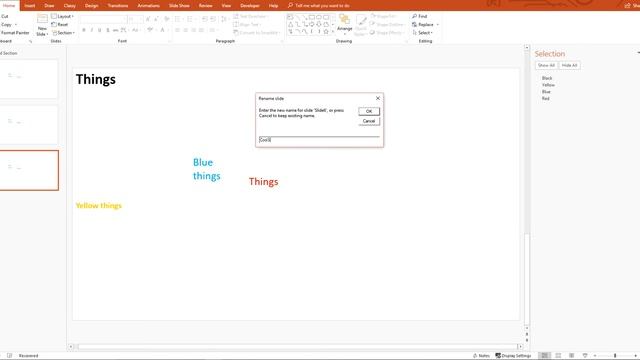Open Convert to SmartArt dropdown
The height and width of the screenshot is (360, 640).
(x=257, y=33)
